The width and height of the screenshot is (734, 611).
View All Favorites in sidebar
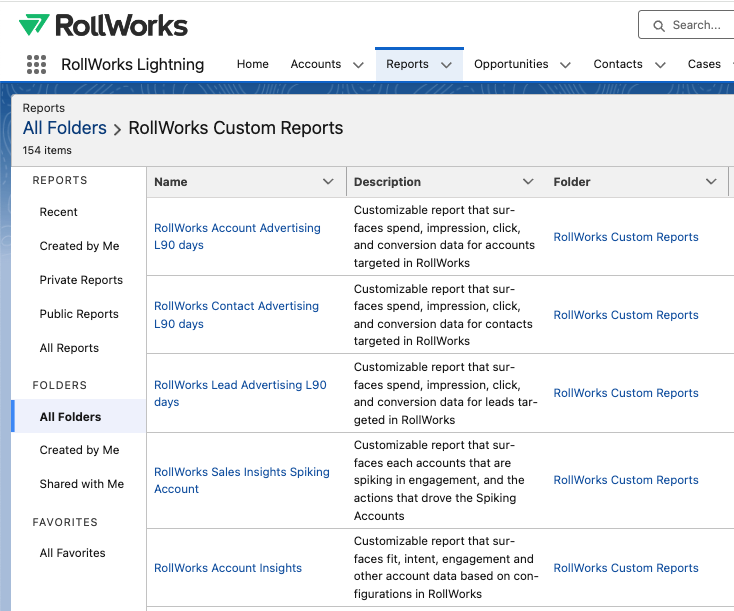(72, 553)
